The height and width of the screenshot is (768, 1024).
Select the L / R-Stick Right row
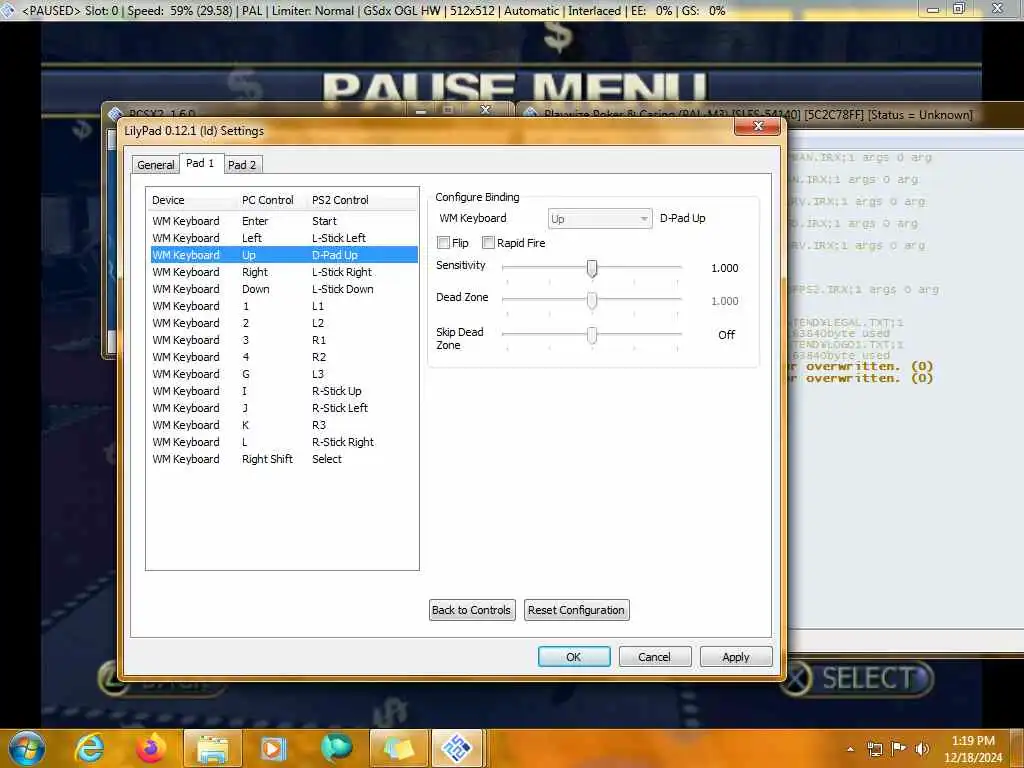[x=283, y=441]
